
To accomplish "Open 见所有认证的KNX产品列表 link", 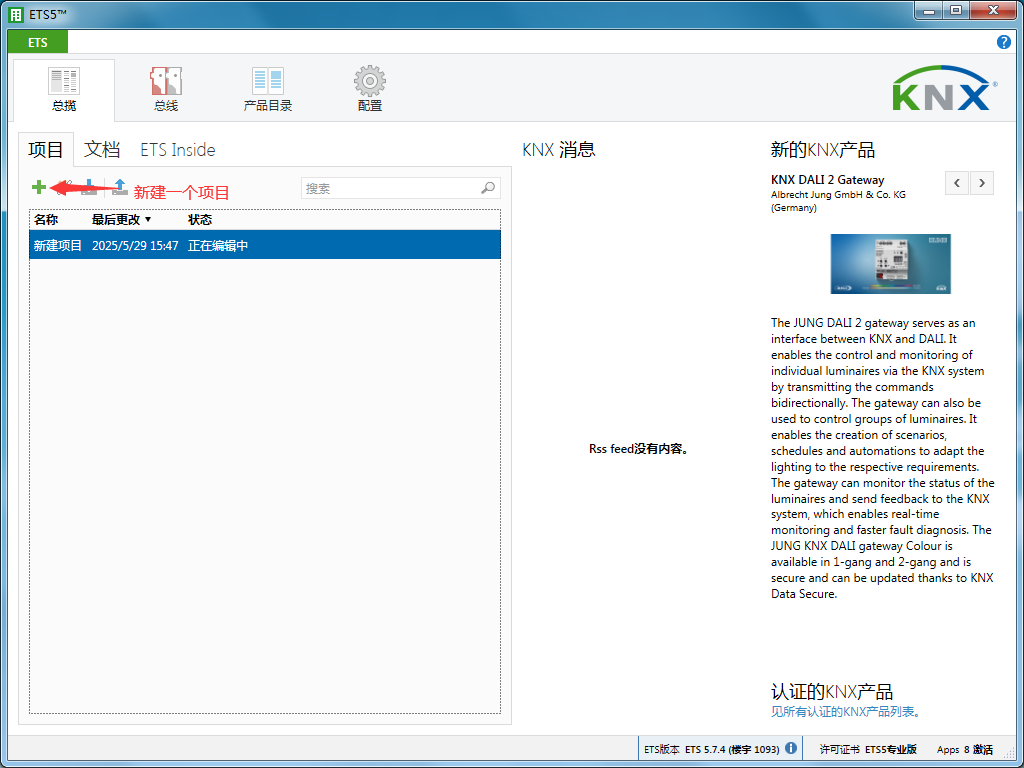I will pos(846,712).
